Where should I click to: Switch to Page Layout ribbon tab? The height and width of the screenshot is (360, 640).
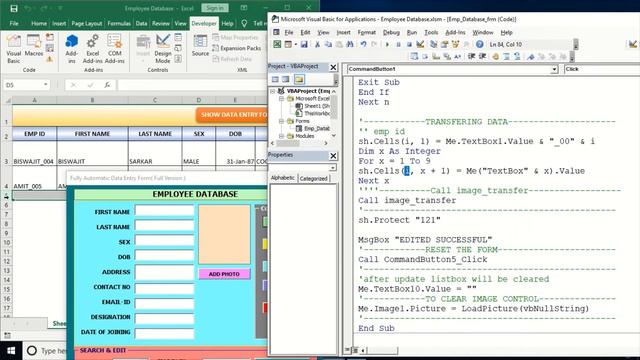pyautogui.click(x=87, y=24)
